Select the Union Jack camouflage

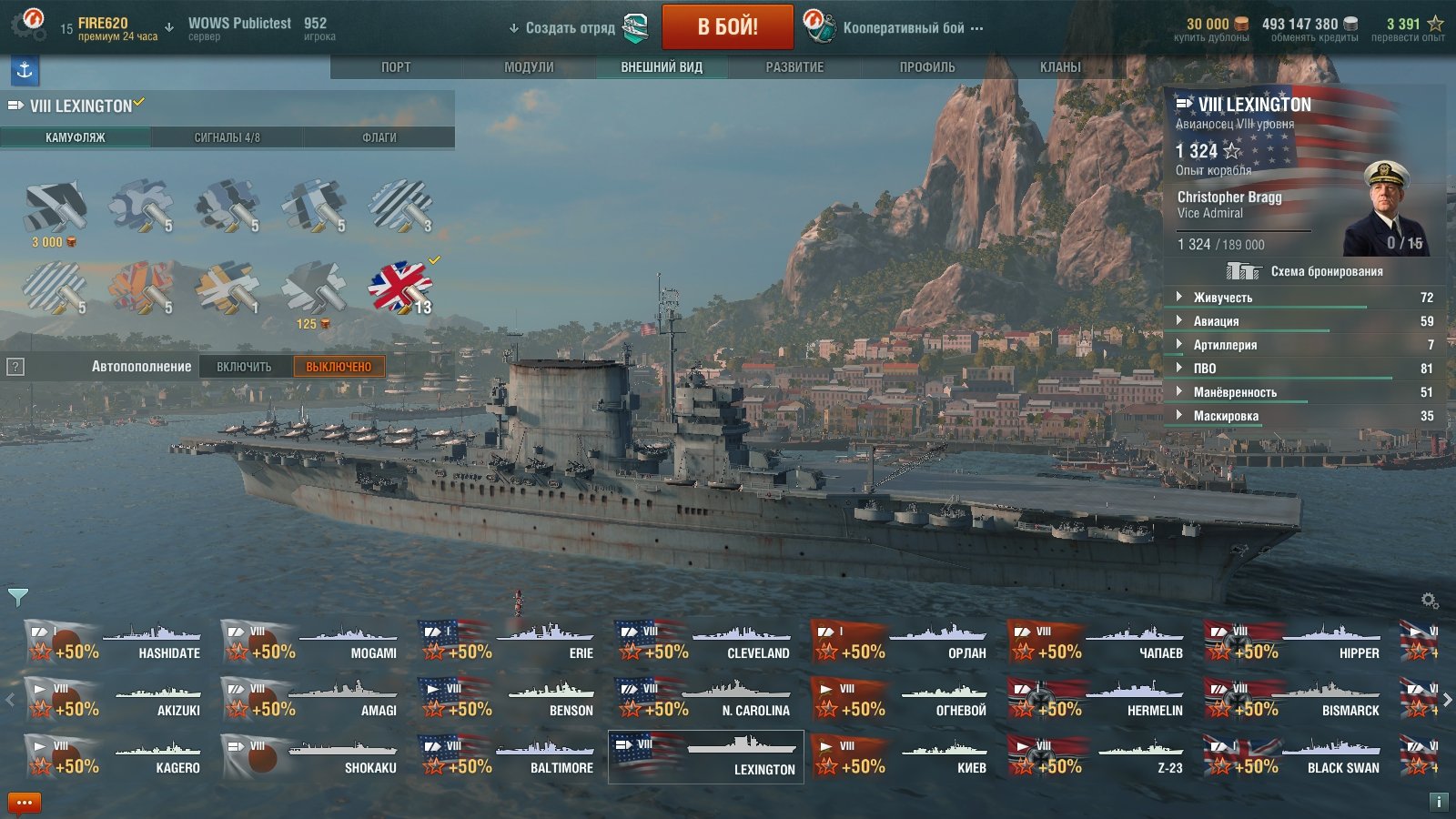399,288
